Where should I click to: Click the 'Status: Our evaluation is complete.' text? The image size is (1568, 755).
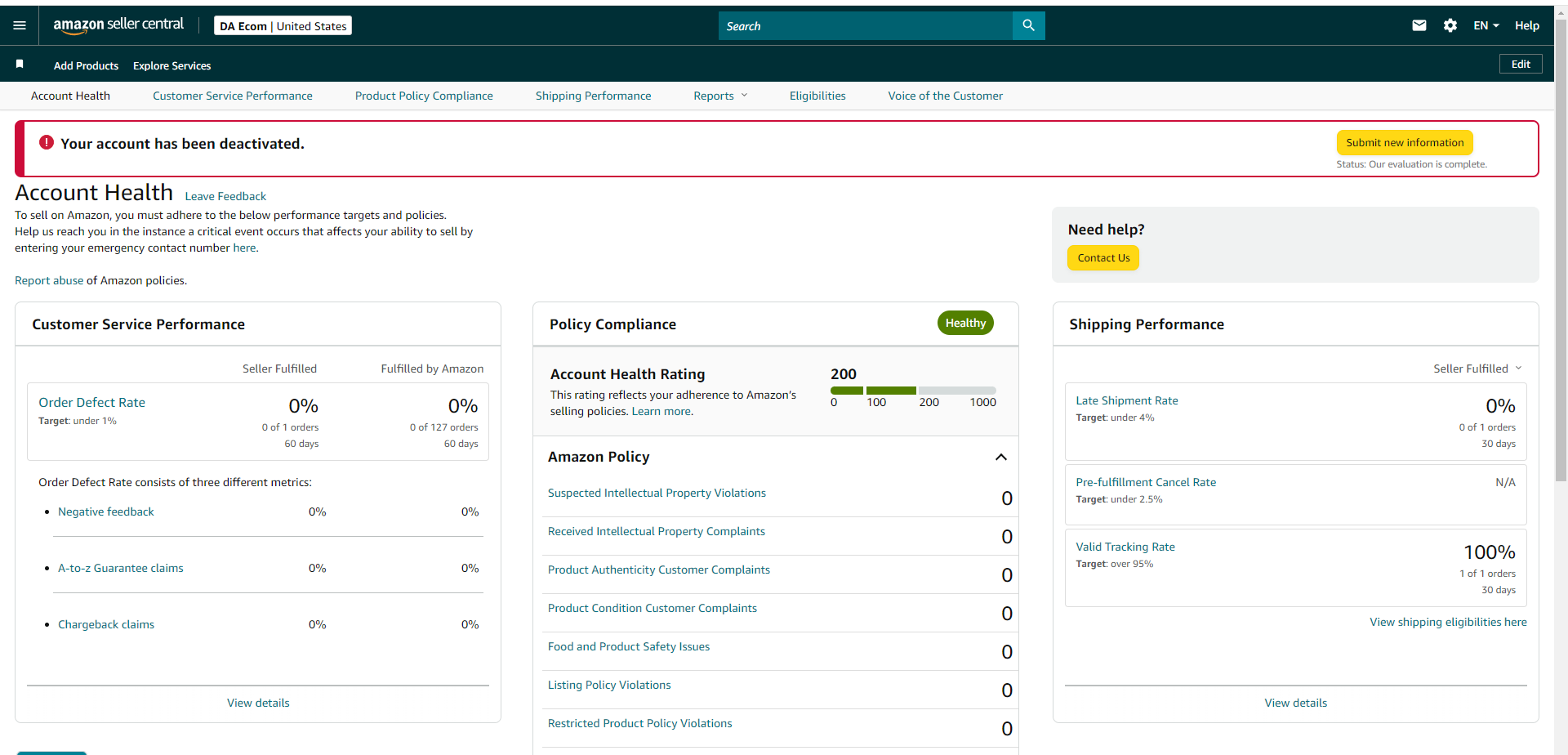1411,164
